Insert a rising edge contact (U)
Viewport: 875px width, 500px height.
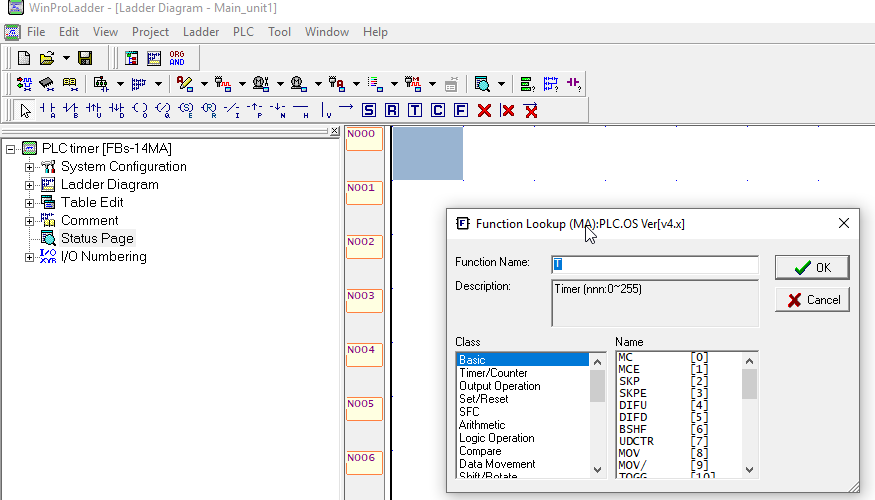pos(94,110)
